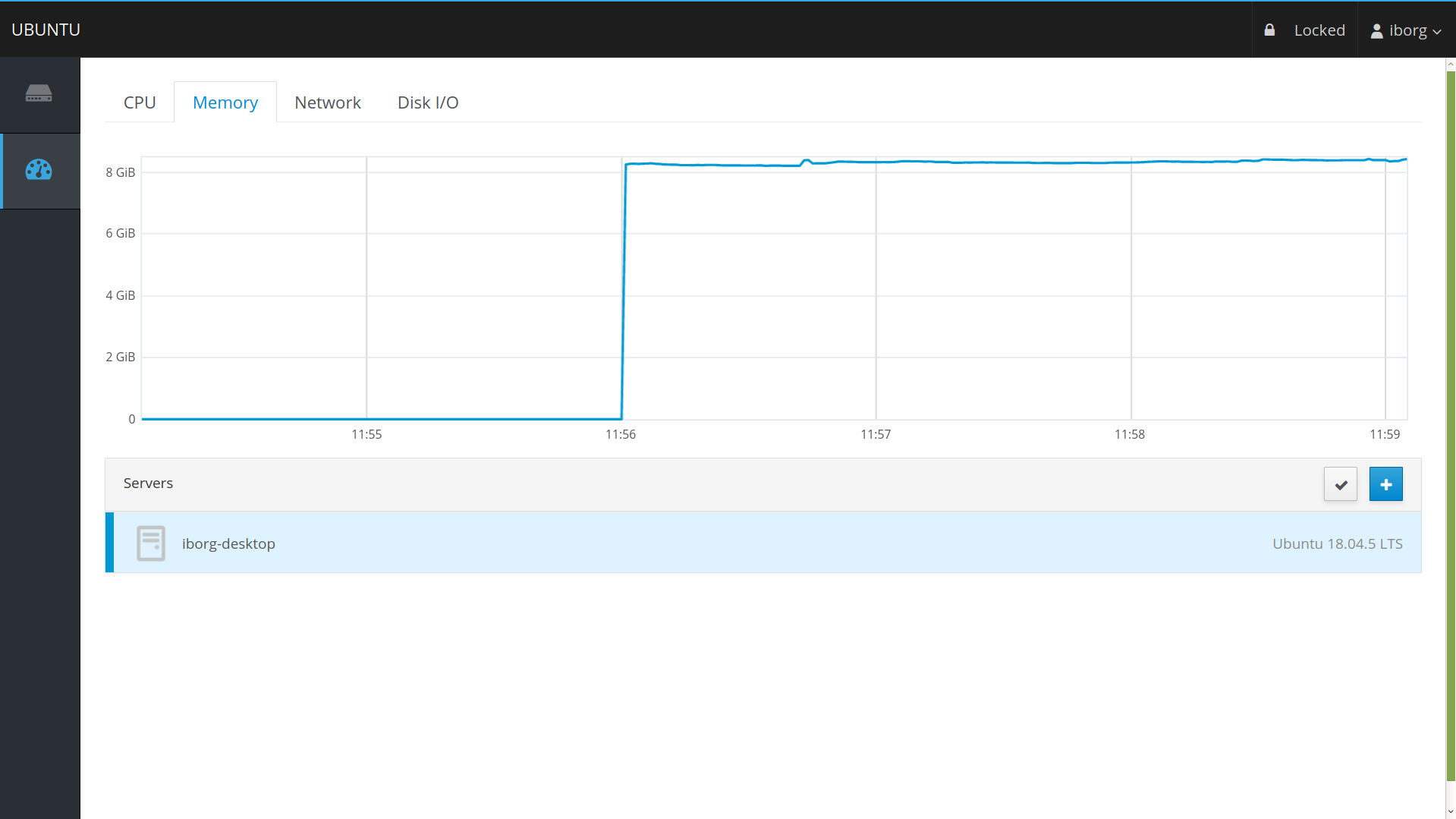This screenshot has height=819, width=1456.
Task: Toggle the session lock via Locked control
Action: (1319, 30)
